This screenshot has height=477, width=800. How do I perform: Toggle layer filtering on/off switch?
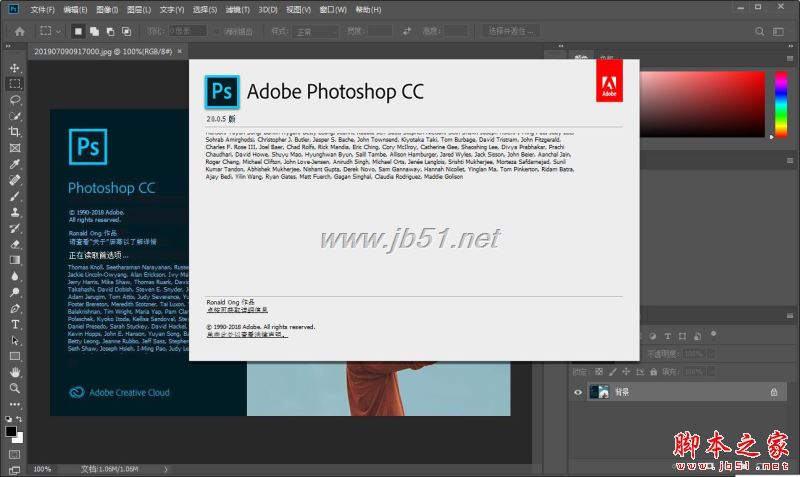click(713, 335)
